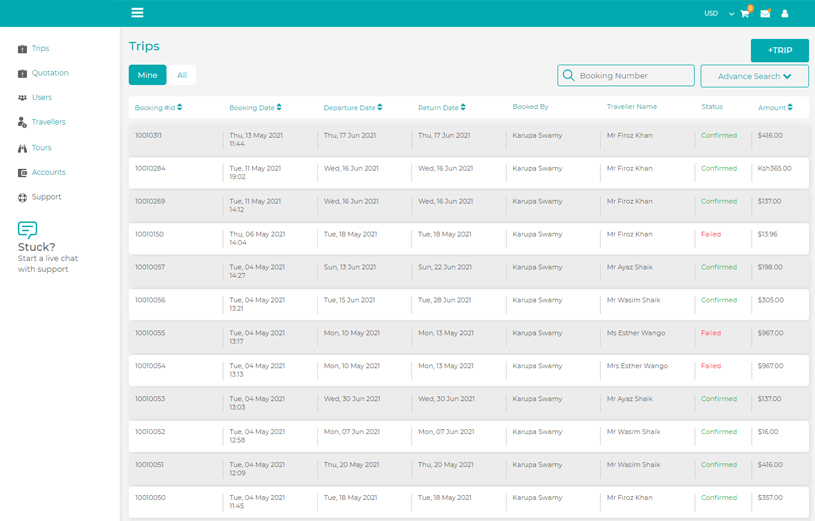Click the Traveller Name column header

click(x=632, y=107)
